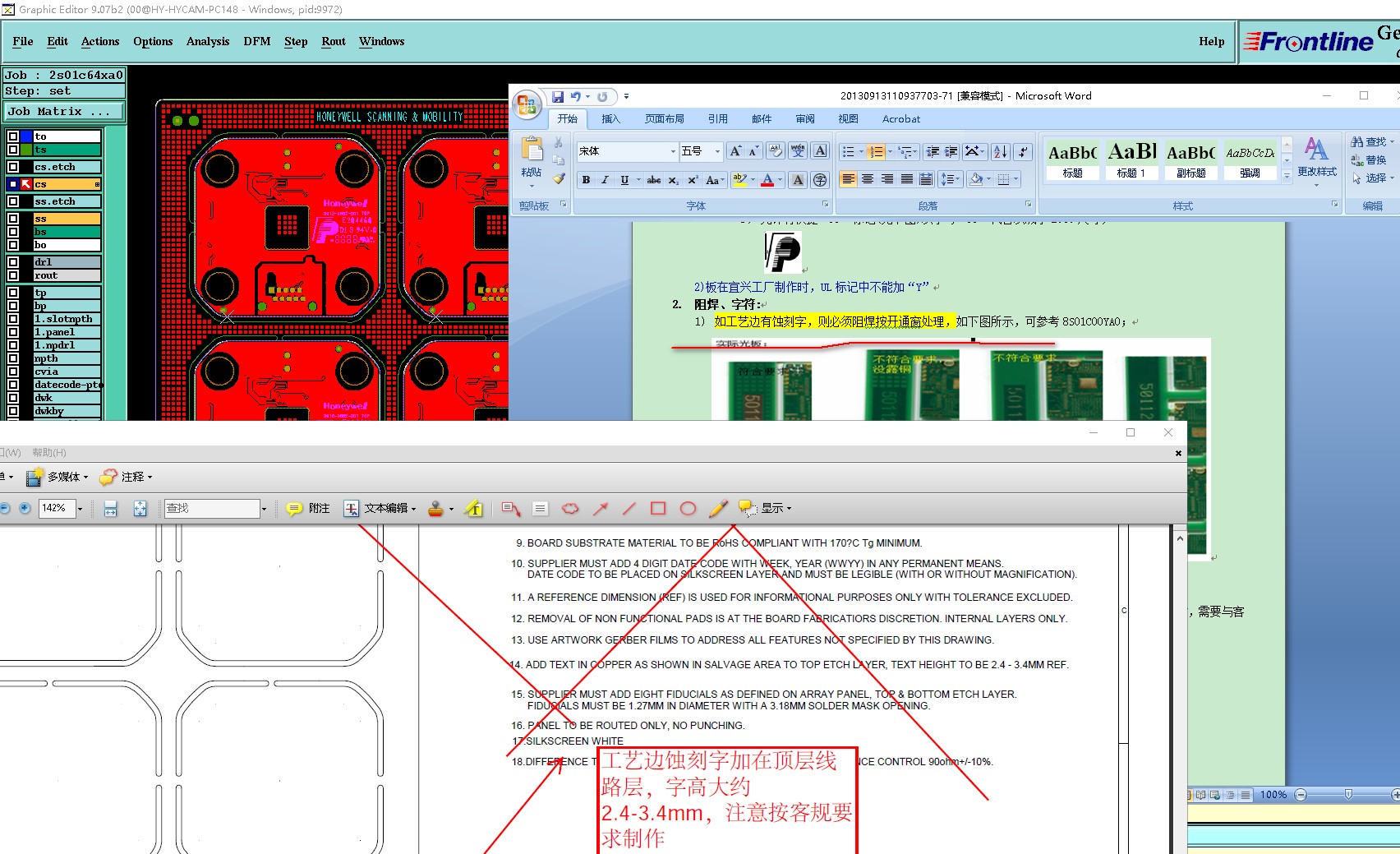Select the rectangle drawing tool in PDF toolbar
Image resolution: width=1400 pixels, height=854 pixels.
(x=658, y=509)
